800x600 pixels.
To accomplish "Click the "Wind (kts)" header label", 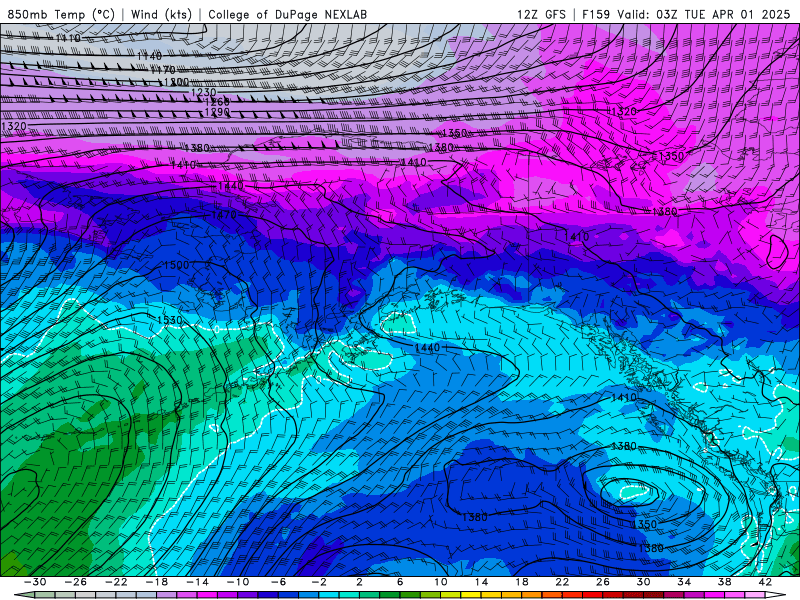I will 161,14.
